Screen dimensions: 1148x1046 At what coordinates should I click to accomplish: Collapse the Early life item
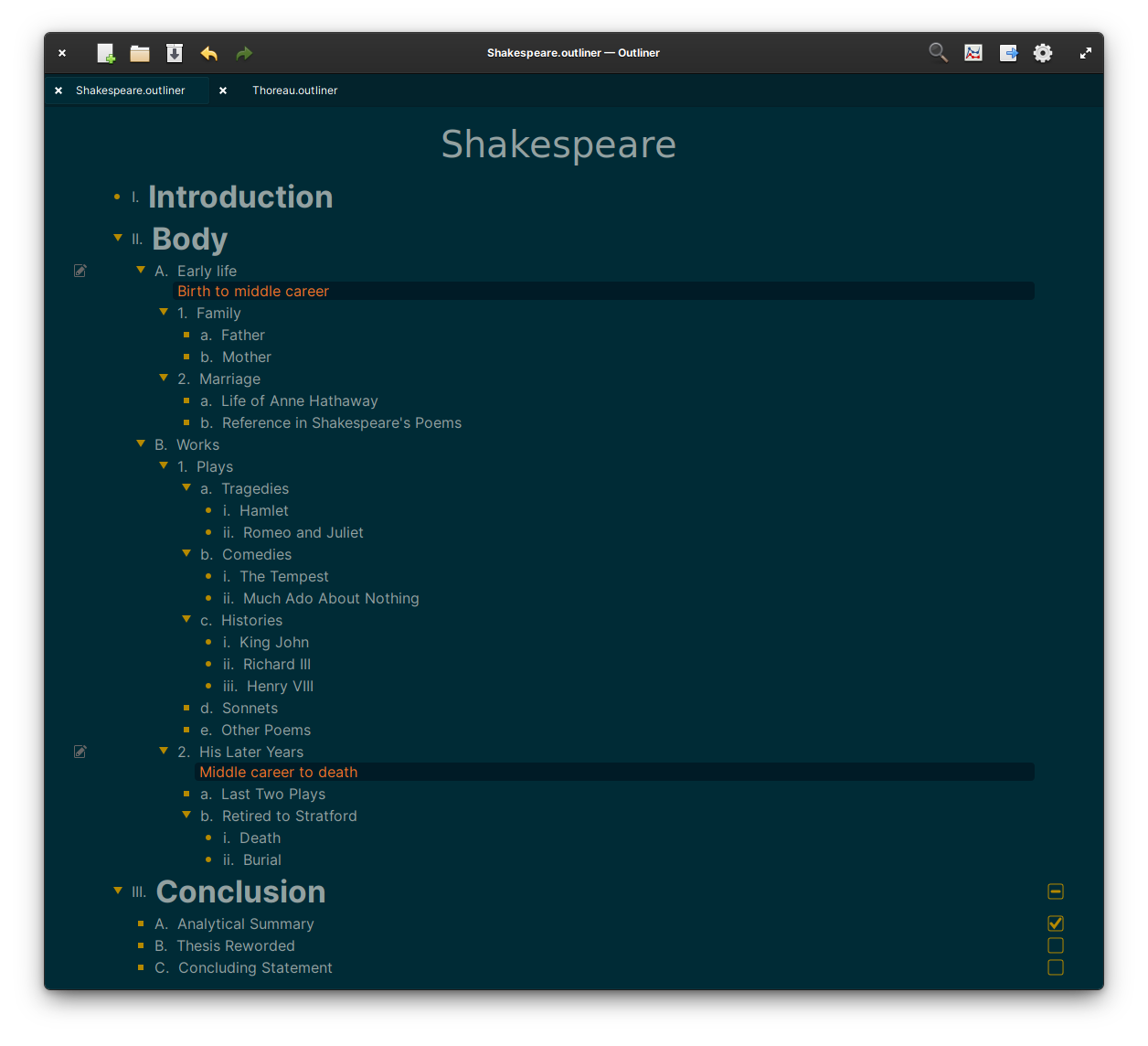pyautogui.click(x=141, y=270)
